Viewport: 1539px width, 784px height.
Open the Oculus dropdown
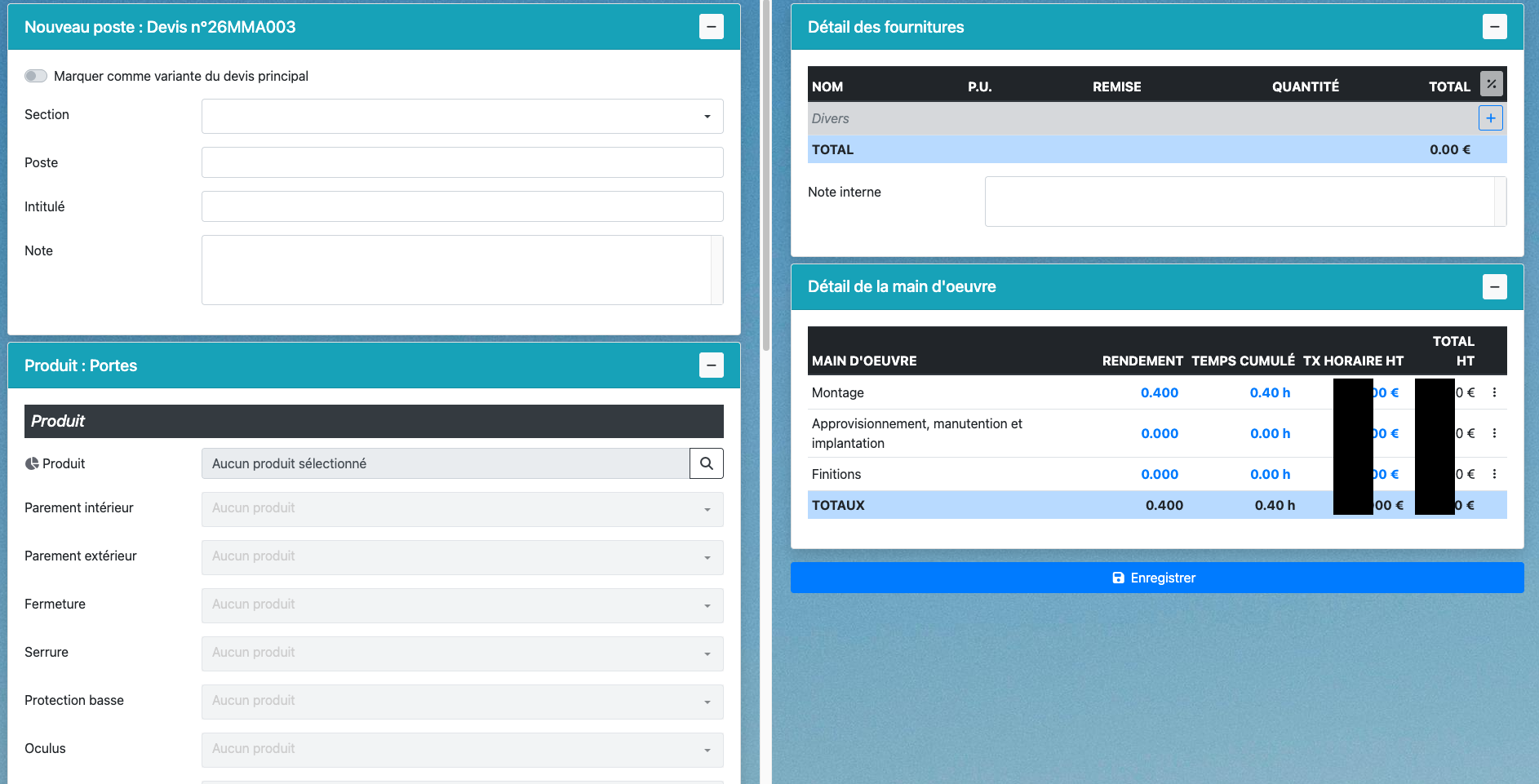click(462, 750)
